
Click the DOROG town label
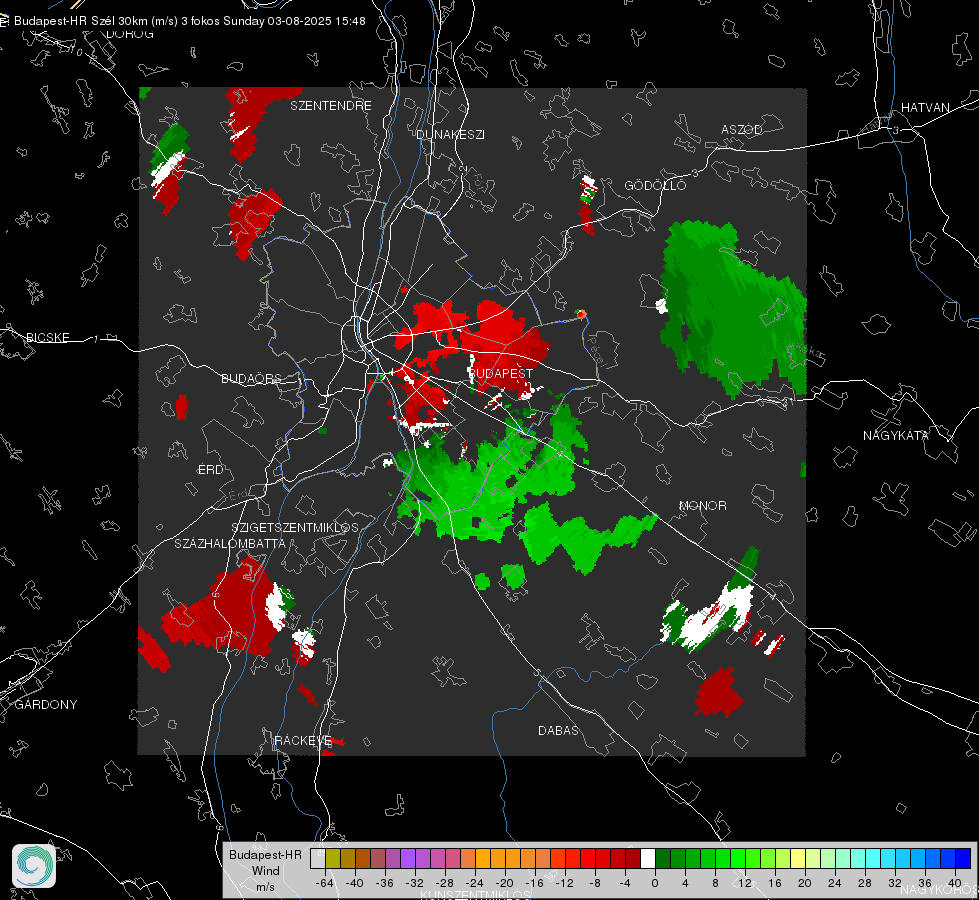(130, 34)
